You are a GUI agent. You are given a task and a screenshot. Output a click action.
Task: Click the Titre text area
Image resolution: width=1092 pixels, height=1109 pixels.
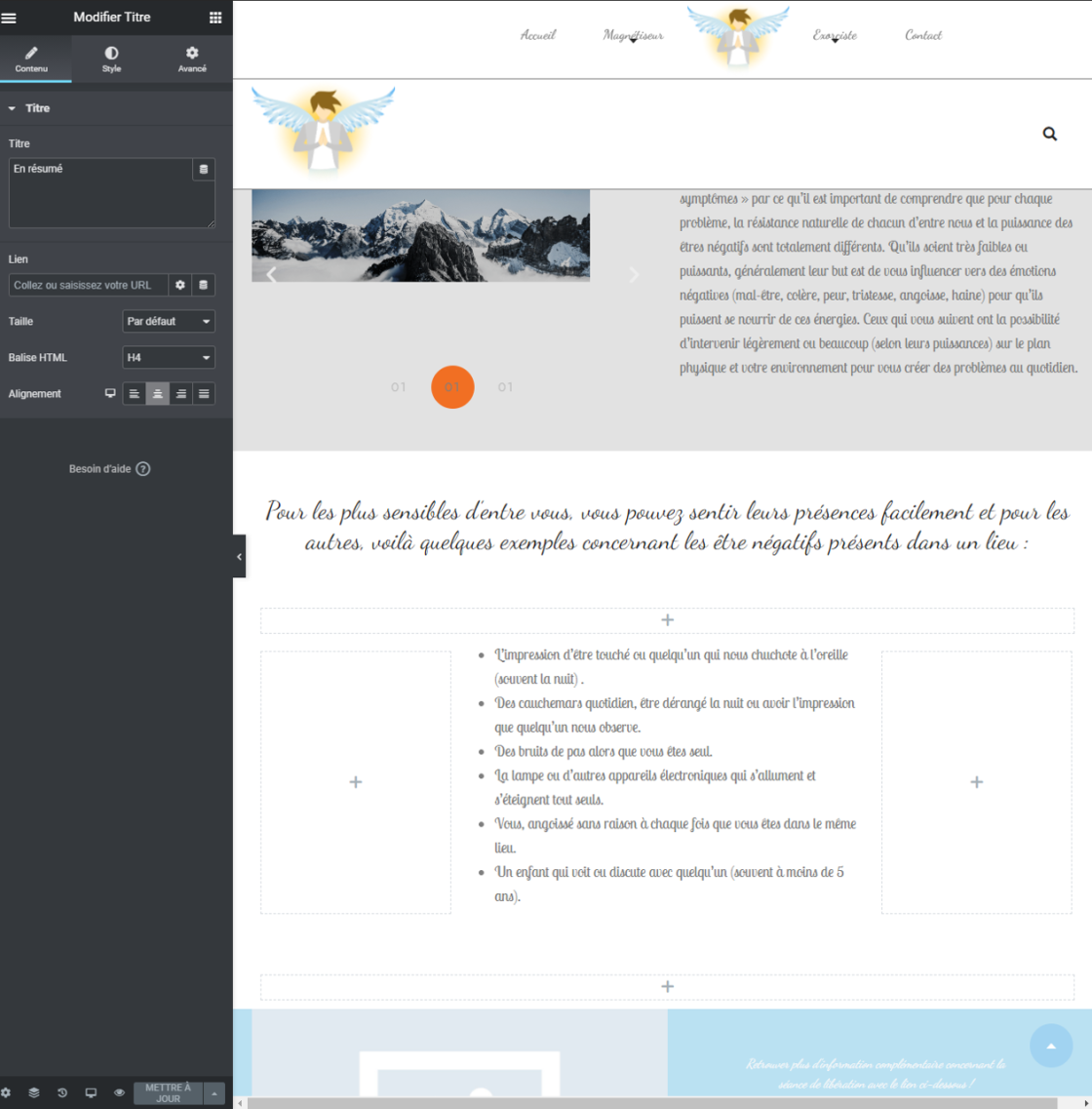click(100, 193)
